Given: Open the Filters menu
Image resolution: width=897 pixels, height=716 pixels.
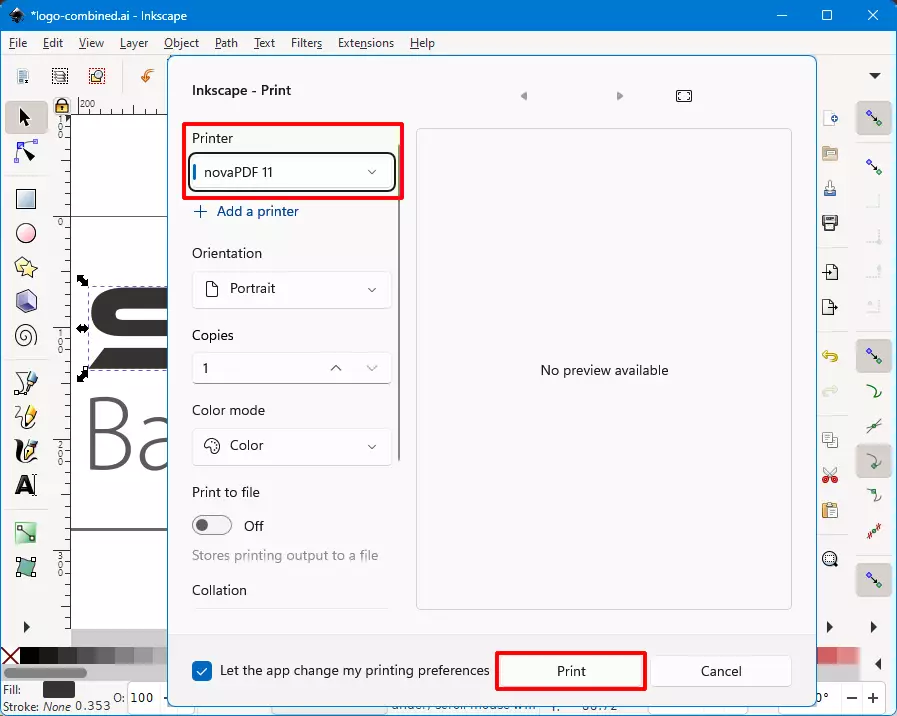Looking at the screenshot, I should (x=306, y=43).
